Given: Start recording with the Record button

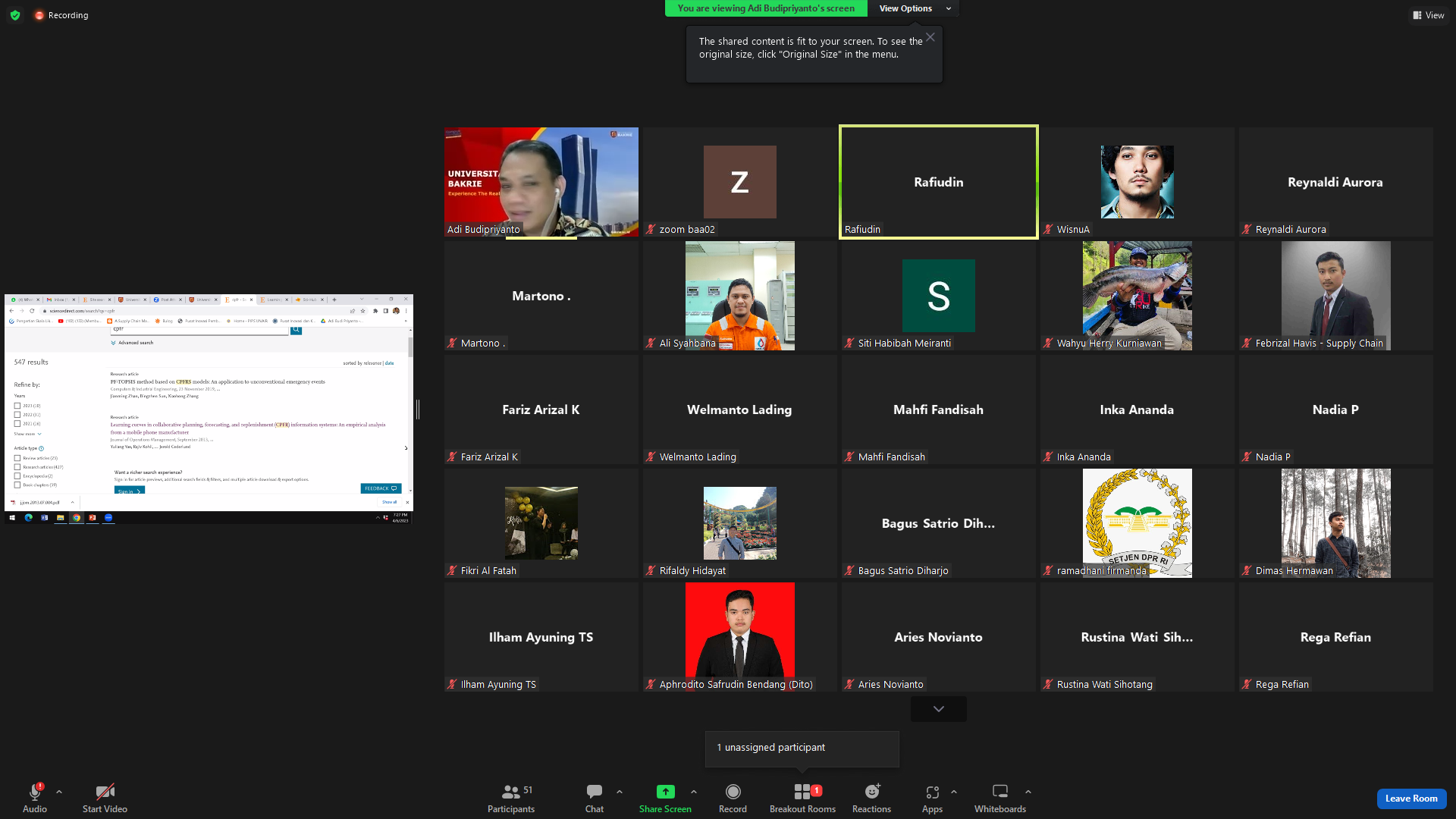Looking at the screenshot, I should click(x=733, y=799).
